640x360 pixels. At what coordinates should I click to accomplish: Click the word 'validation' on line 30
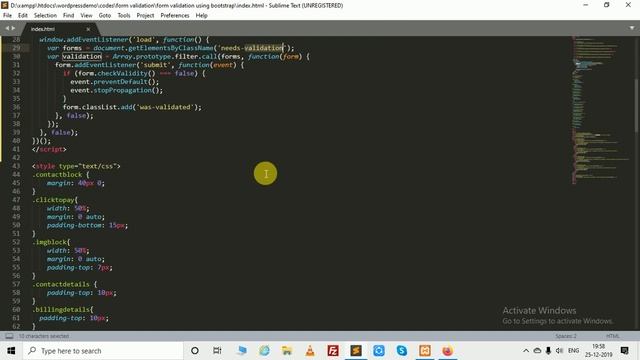tap(82, 56)
